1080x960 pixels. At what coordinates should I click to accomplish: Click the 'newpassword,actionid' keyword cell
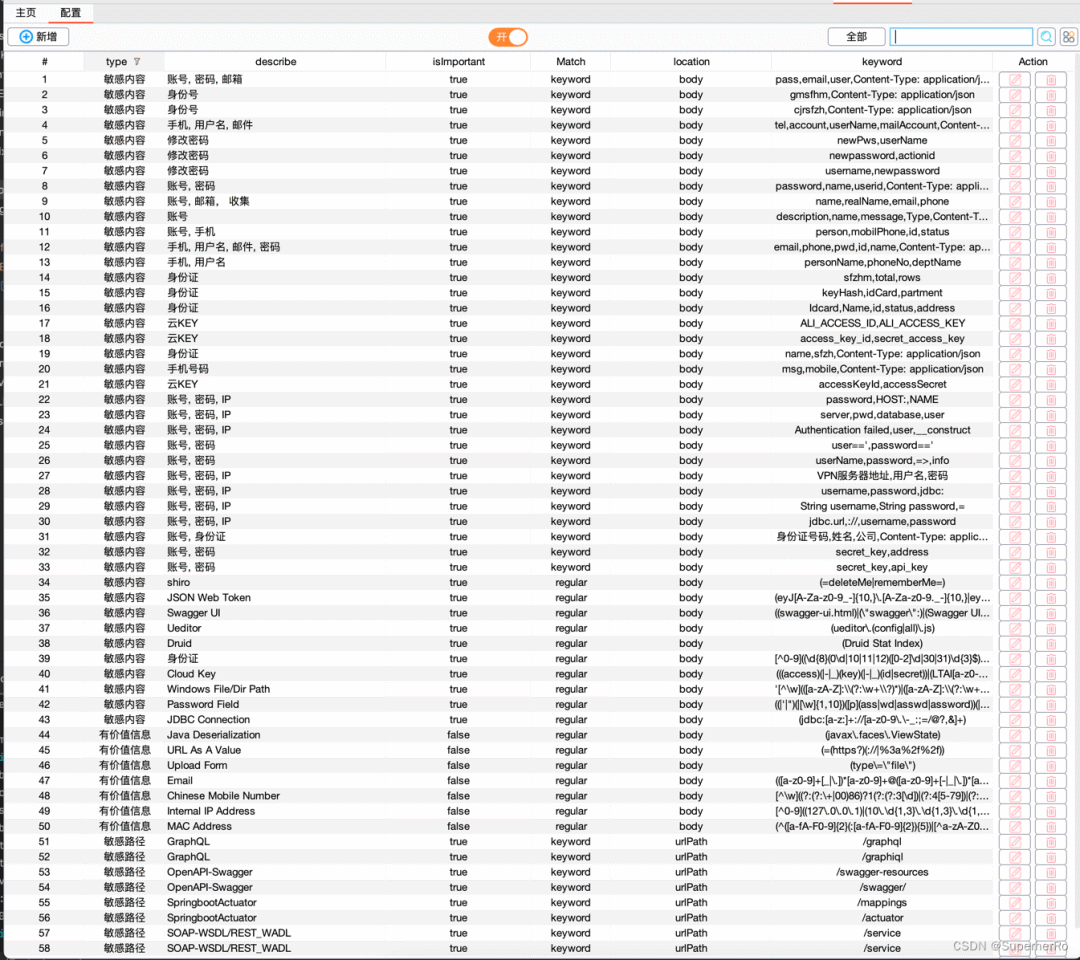[882, 156]
